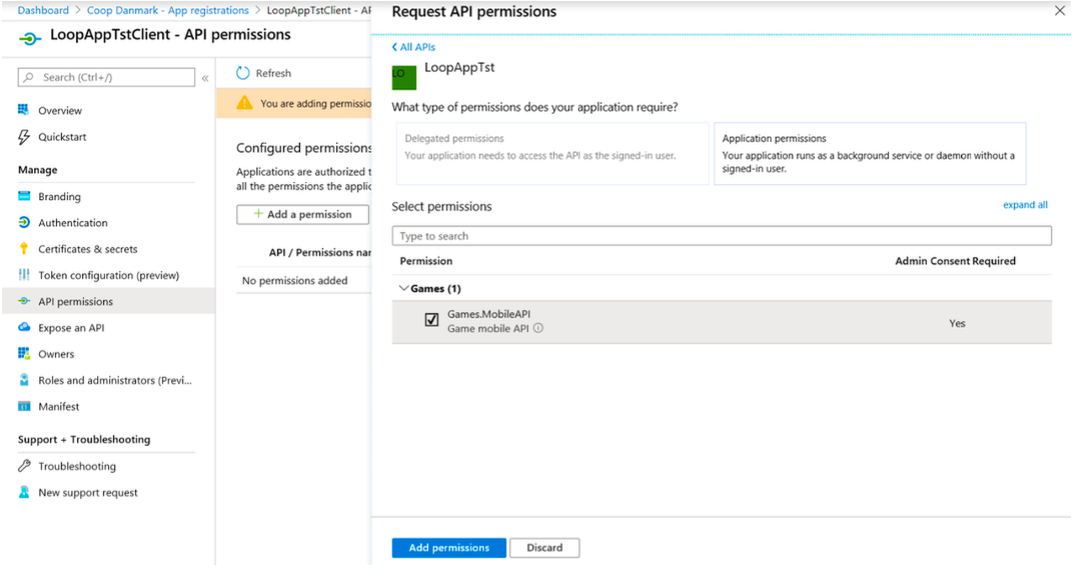This screenshot has width=1072, height=569.
Task: Click the Expose an API cloud icon
Action: (x=24, y=327)
